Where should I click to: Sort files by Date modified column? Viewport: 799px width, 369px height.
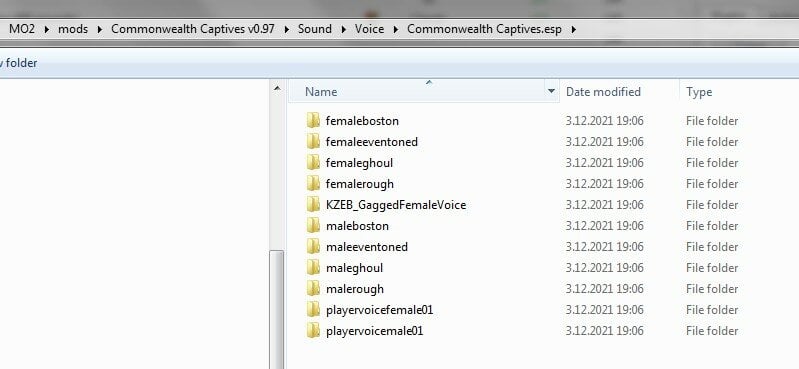[x=603, y=92]
